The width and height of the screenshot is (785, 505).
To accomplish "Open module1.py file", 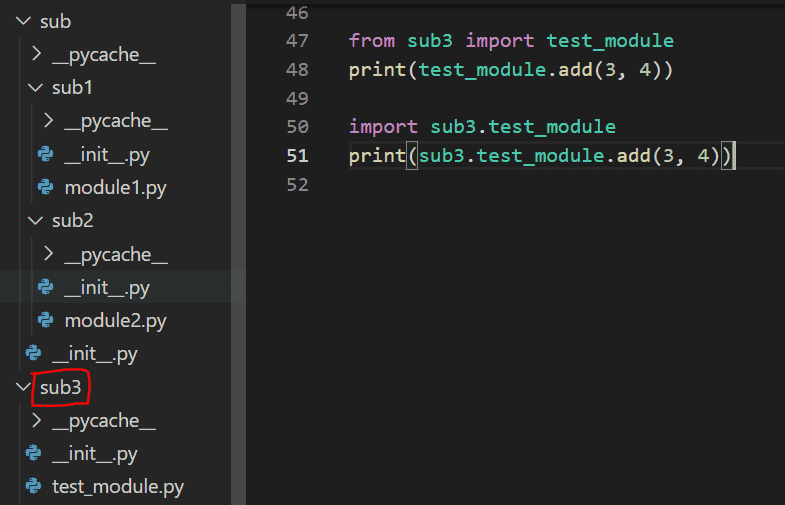I will [115, 187].
